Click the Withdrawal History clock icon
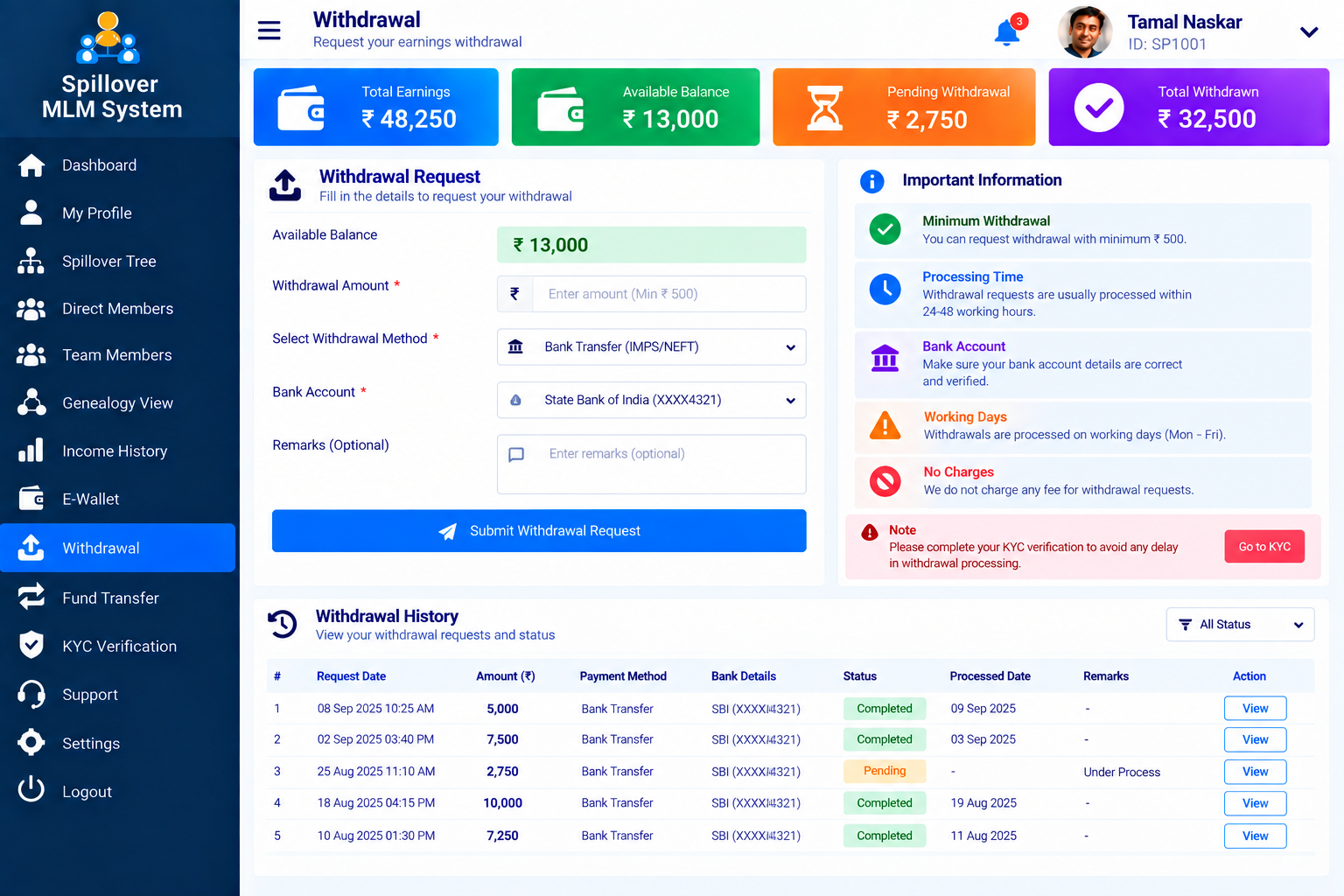1344x896 pixels. click(283, 624)
